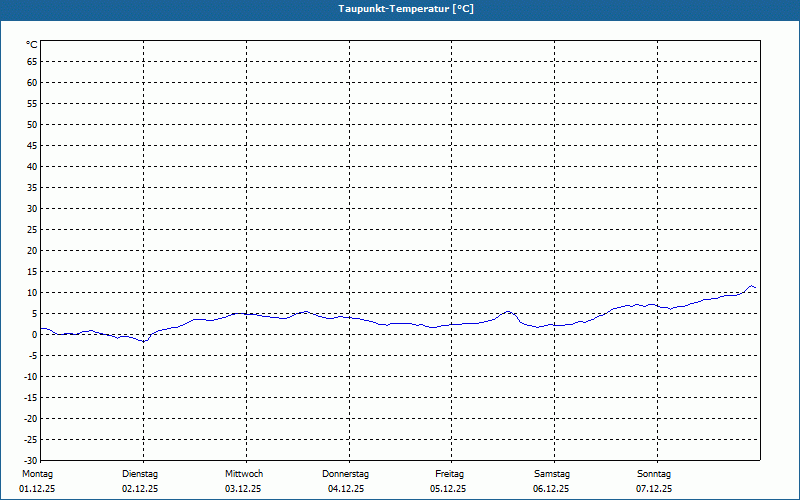Click the 30 value on the y-axis
800x500 pixels.
click(x=32, y=209)
